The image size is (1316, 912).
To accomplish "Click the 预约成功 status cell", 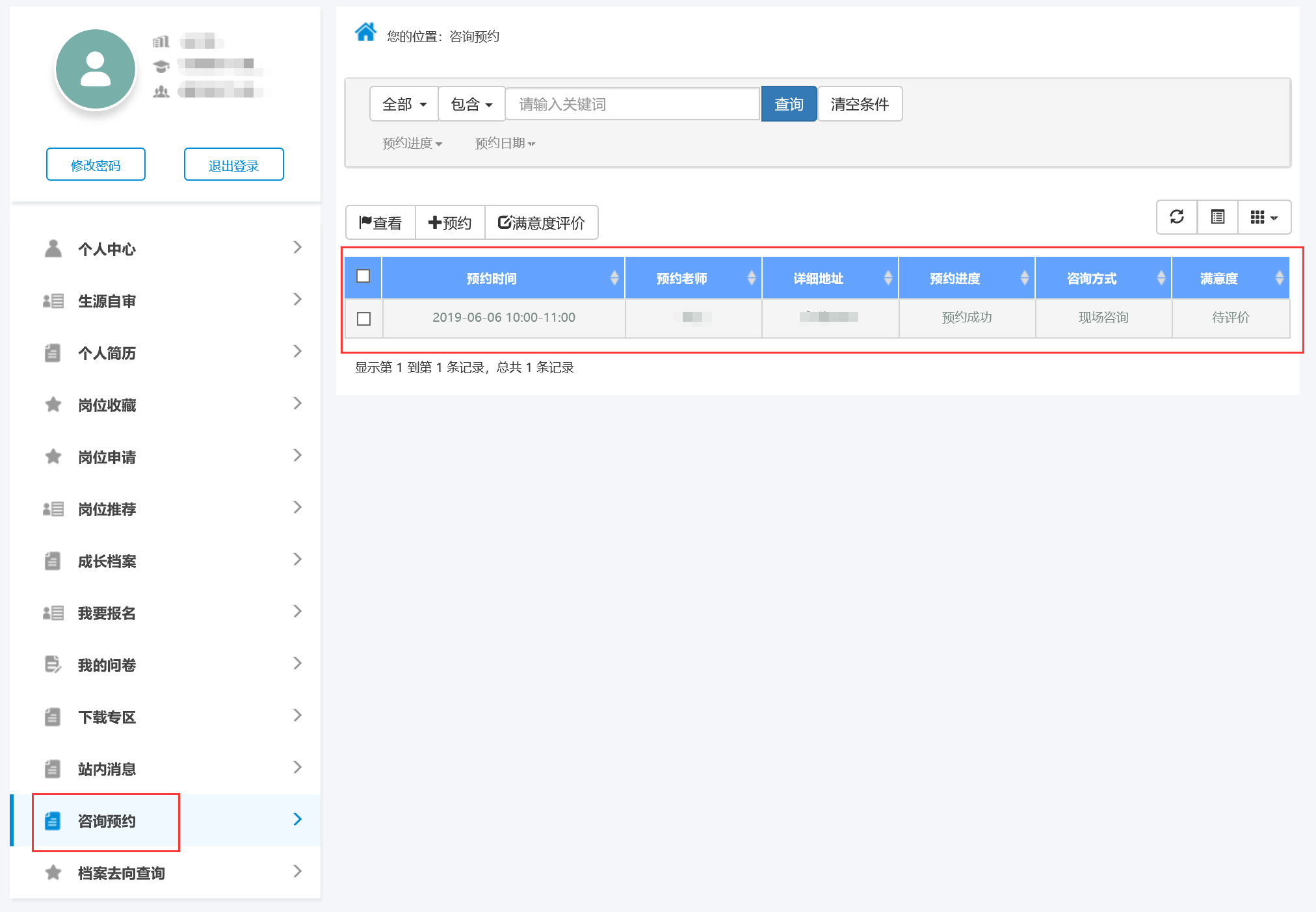I will click(x=967, y=318).
